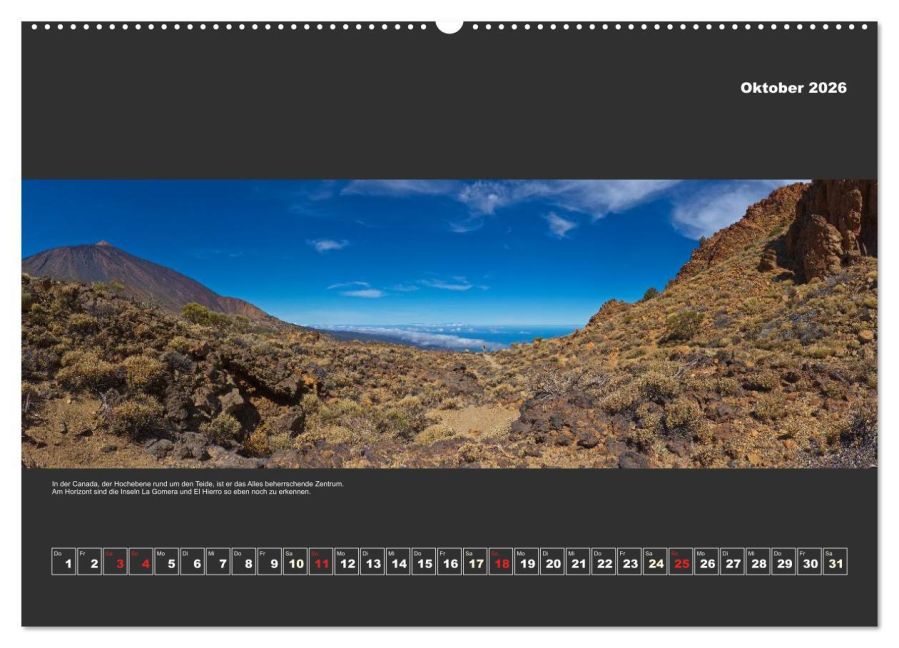
Task: Select the red Sunday 18 date box
Action: pyautogui.click(x=501, y=561)
